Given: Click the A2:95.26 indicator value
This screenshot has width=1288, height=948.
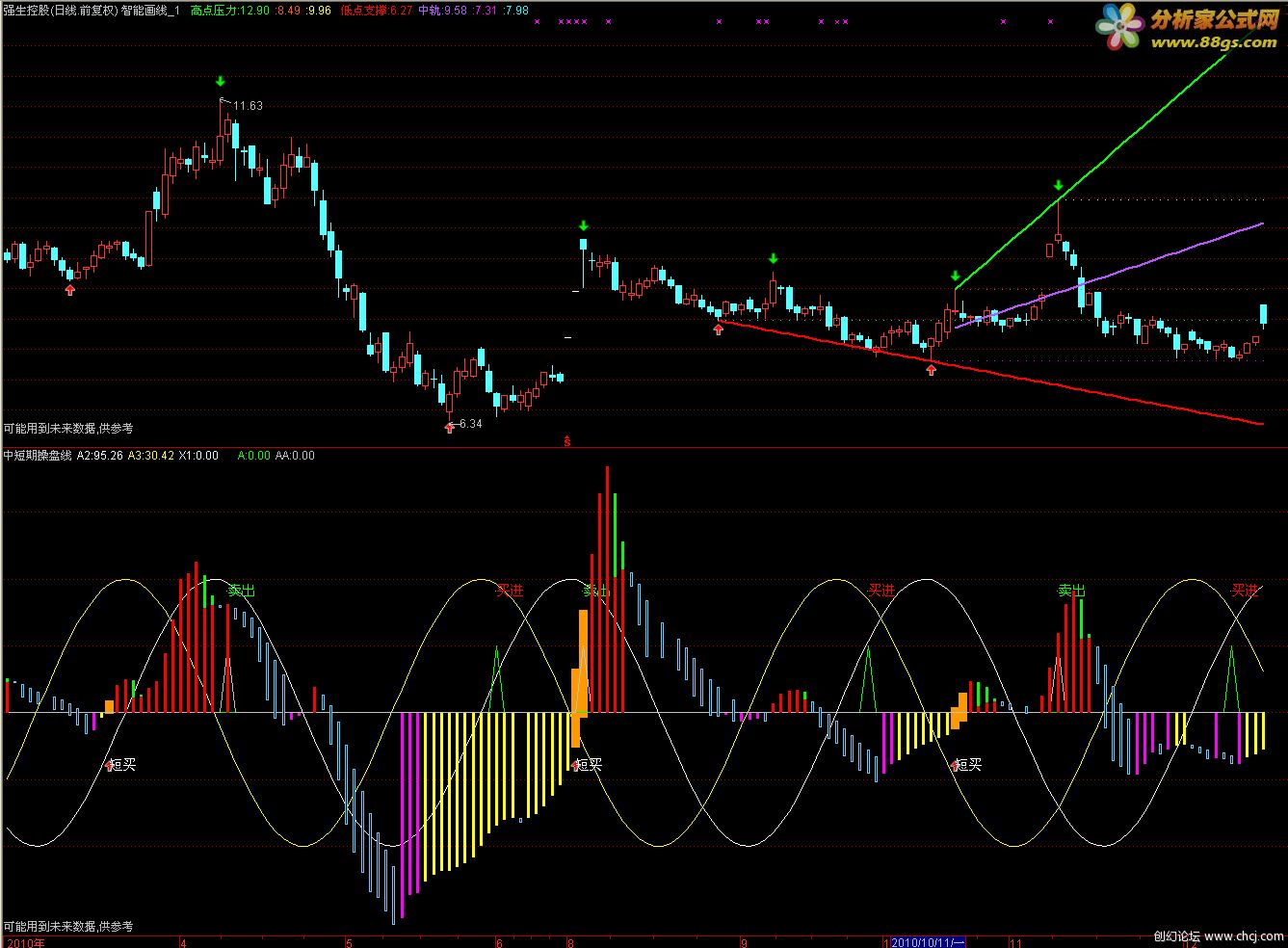Looking at the screenshot, I should click(x=100, y=456).
